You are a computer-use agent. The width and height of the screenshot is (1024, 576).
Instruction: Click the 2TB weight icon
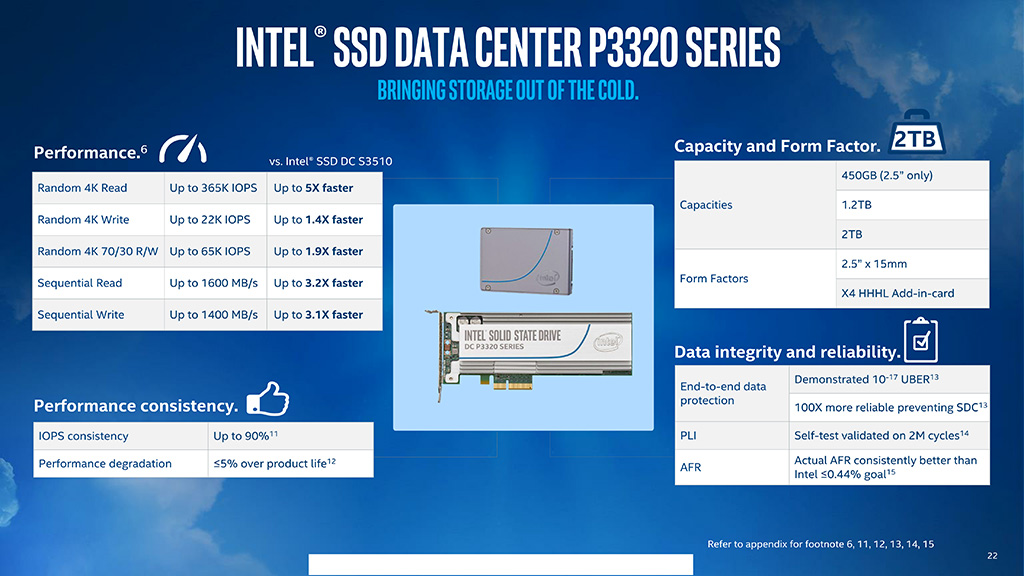[x=913, y=137]
